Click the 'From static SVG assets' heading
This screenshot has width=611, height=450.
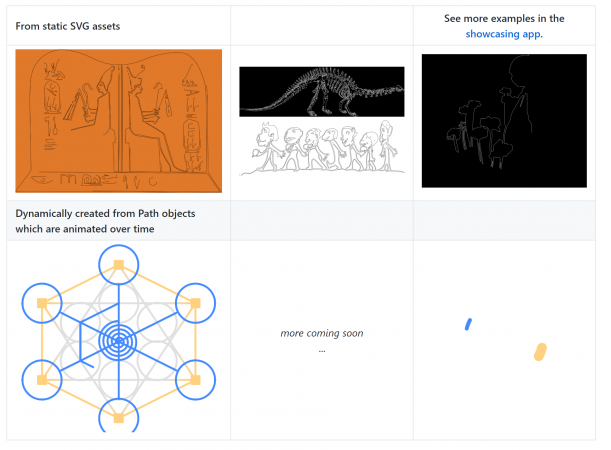click(68, 25)
